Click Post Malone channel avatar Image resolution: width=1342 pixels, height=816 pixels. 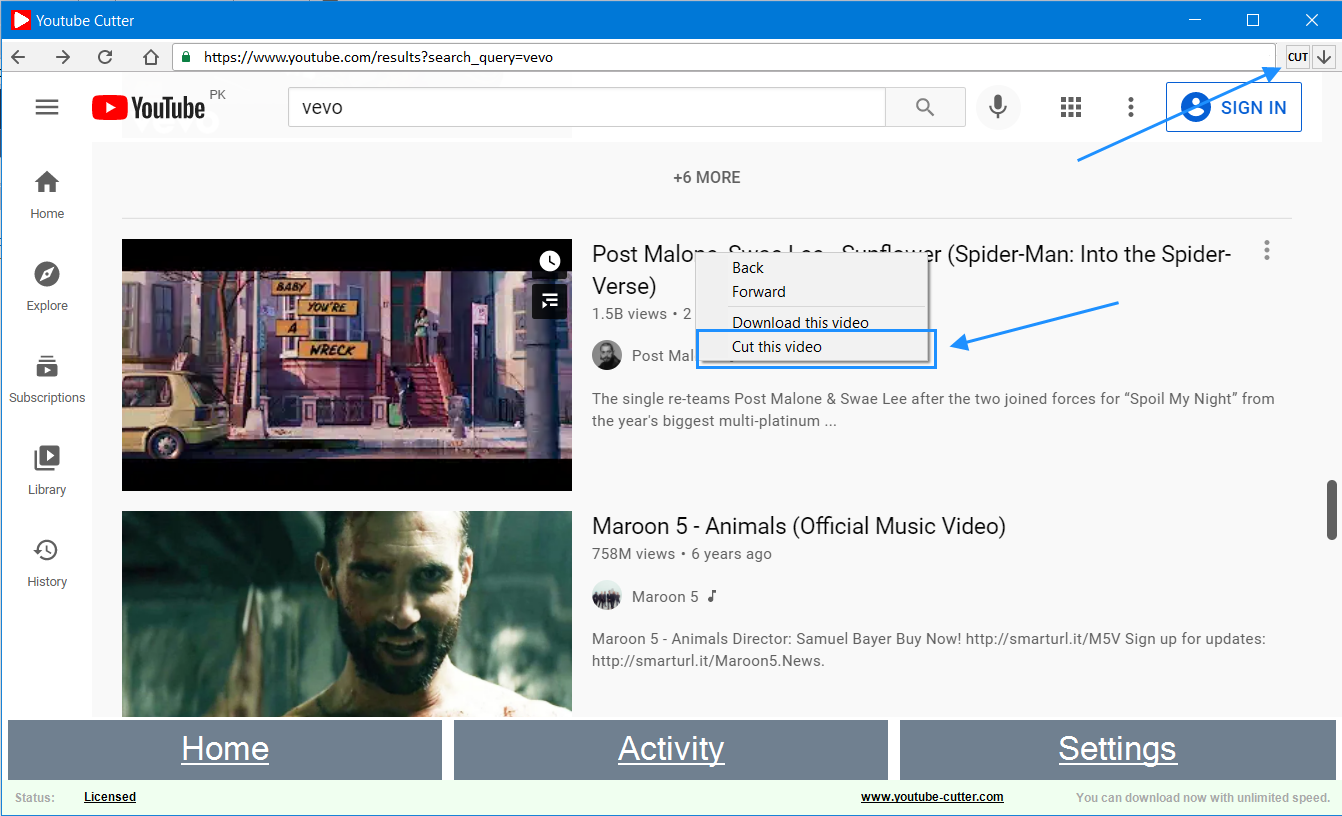[x=607, y=355]
